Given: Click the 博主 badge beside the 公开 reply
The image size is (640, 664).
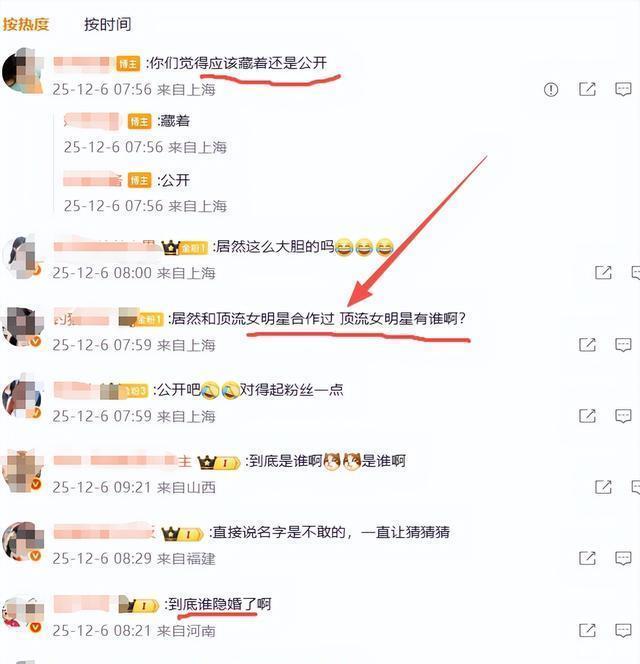Looking at the screenshot, I should coord(139,180).
